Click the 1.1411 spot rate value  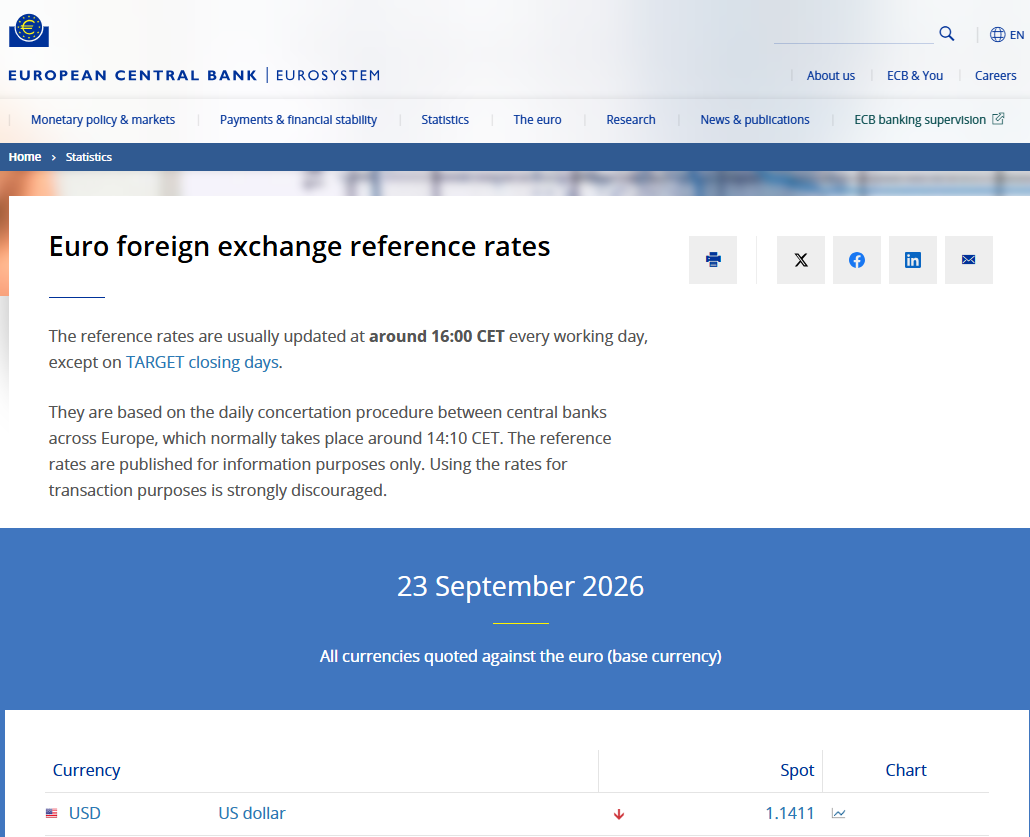click(790, 813)
